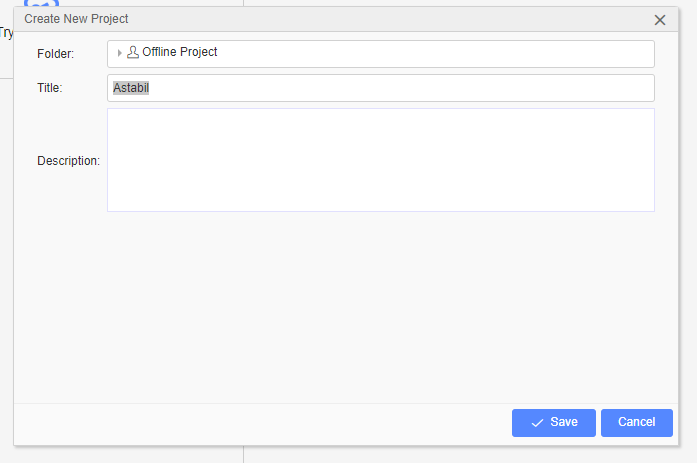Focus the Title input field
Image resolution: width=697 pixels, height=463 pixels.
click(381, 88)
